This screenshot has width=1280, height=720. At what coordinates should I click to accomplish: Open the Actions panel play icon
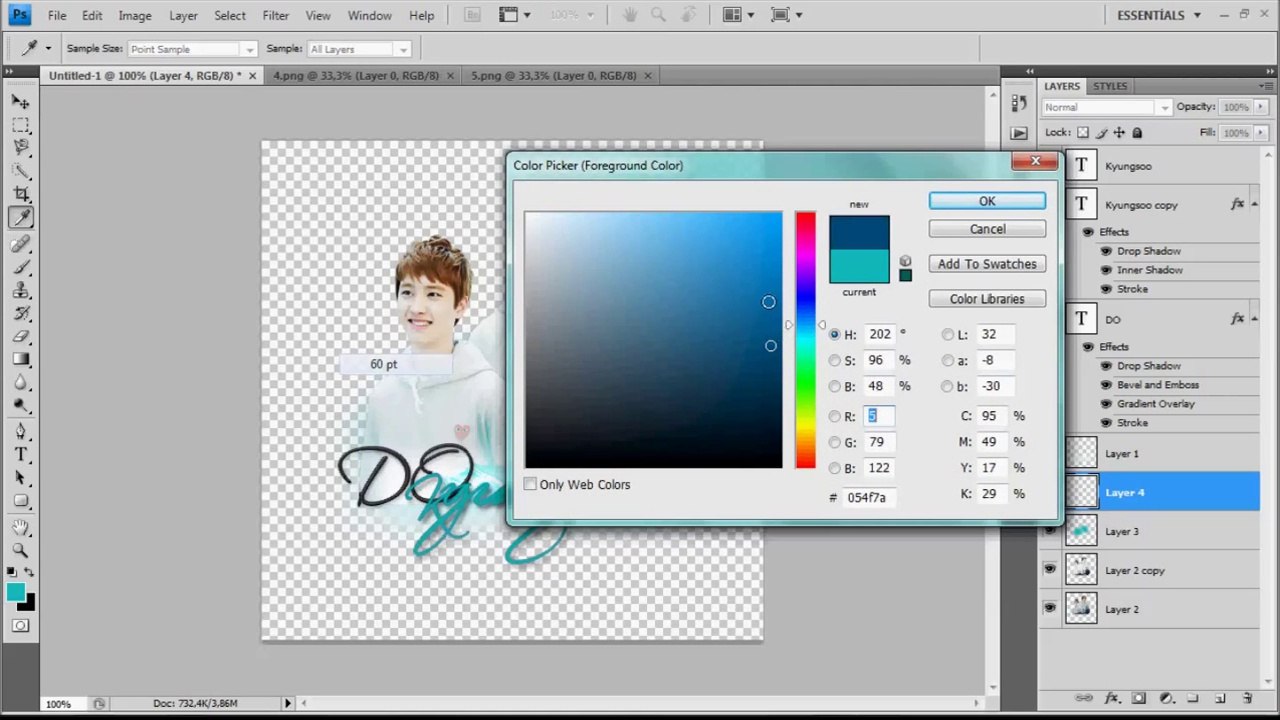click(x=1019, y=133)
